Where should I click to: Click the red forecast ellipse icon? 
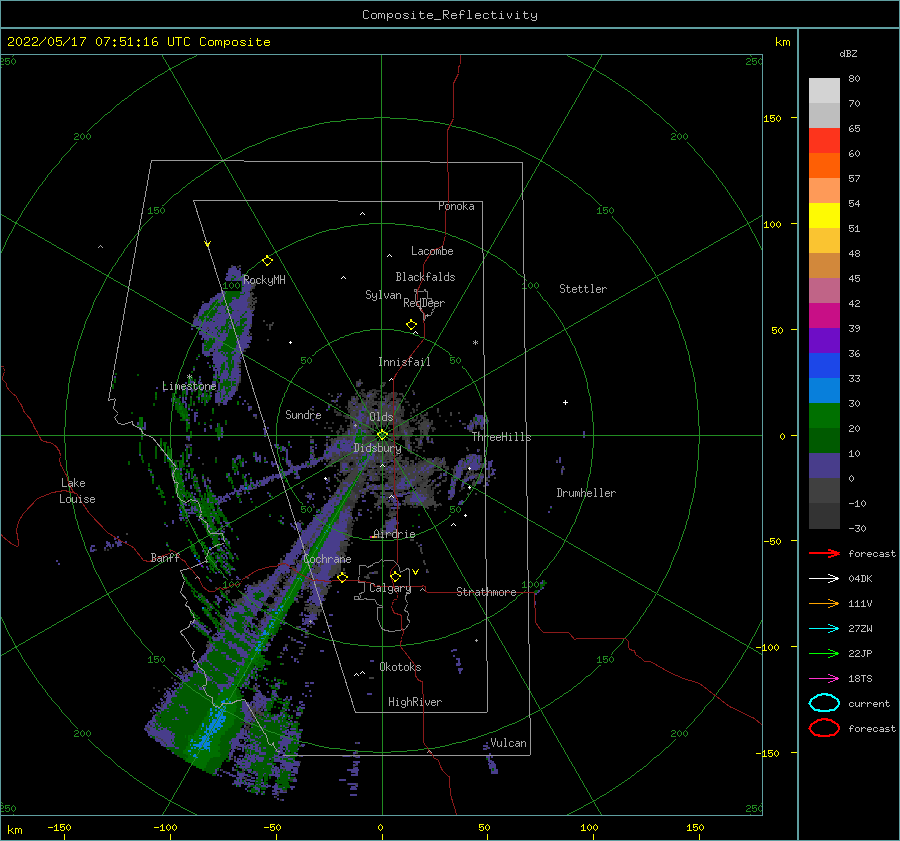click(x=824, y=728)
